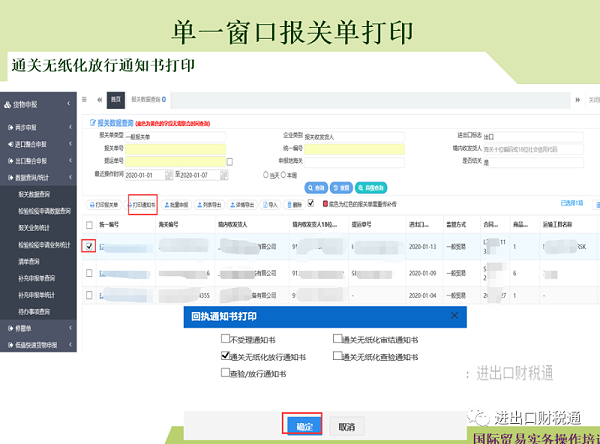Click the hamburger menu icon beside the tabs

point(84,100)
